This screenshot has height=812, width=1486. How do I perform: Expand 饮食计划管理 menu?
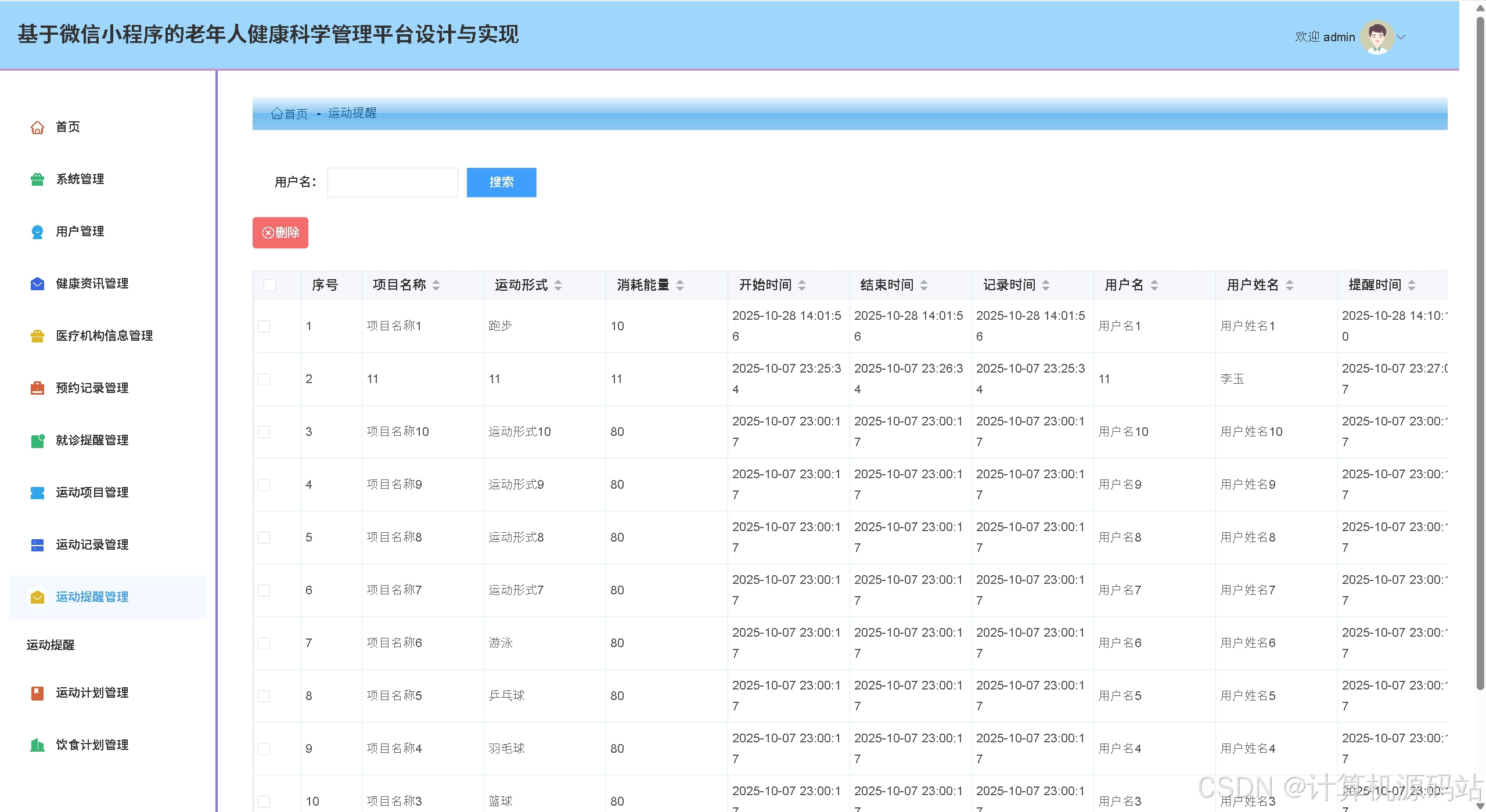point(107,745)
